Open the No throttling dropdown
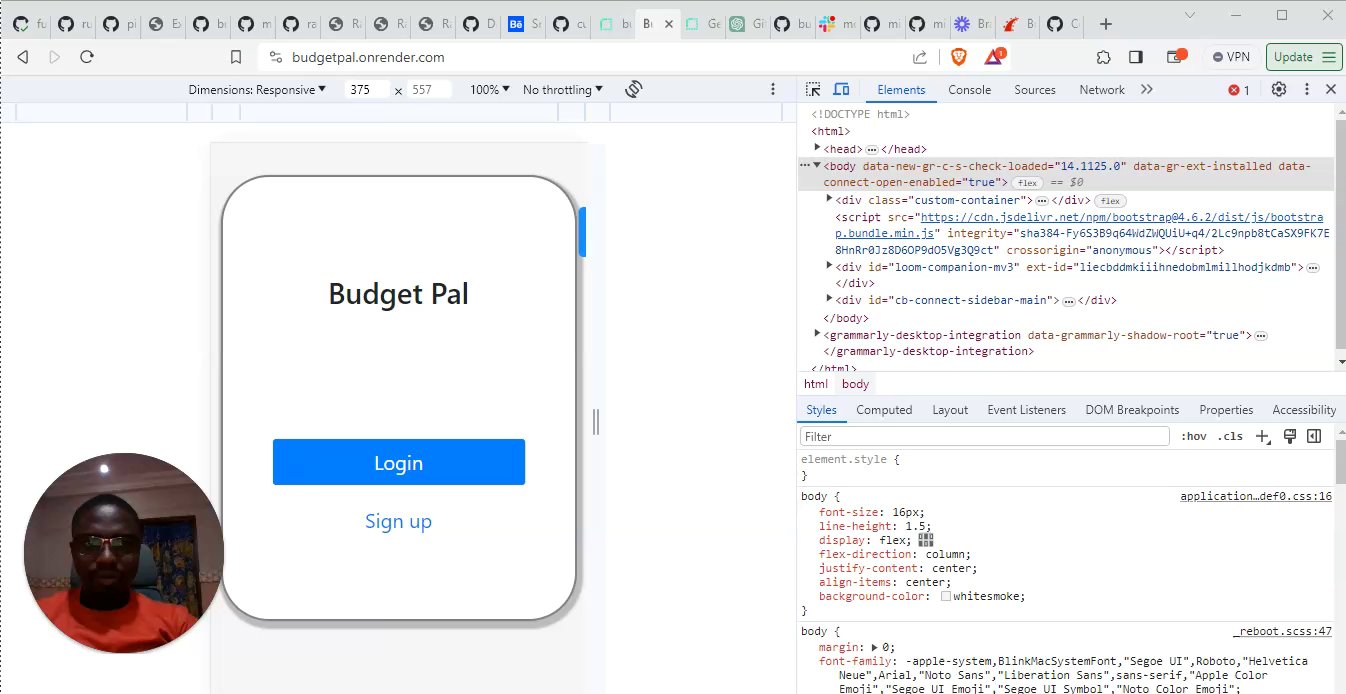 point(563,89)
